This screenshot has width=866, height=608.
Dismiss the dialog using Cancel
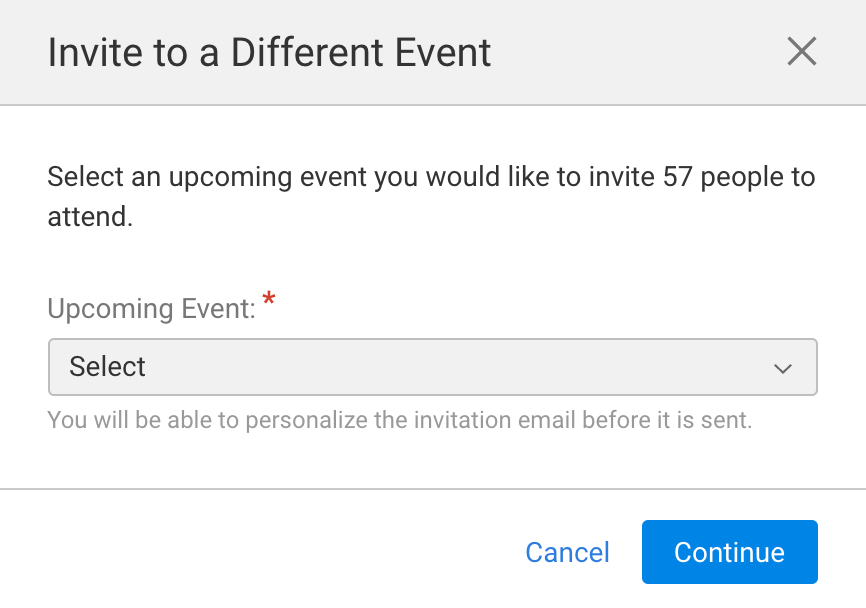pos(567,552)
